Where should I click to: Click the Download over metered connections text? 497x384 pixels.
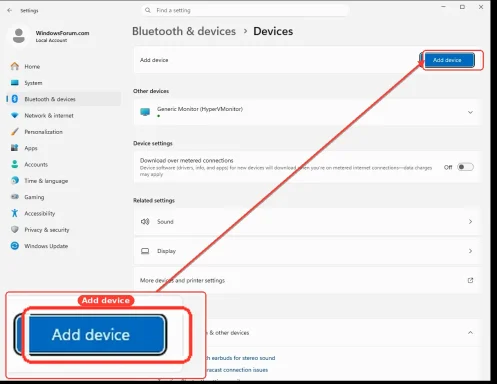187,160
